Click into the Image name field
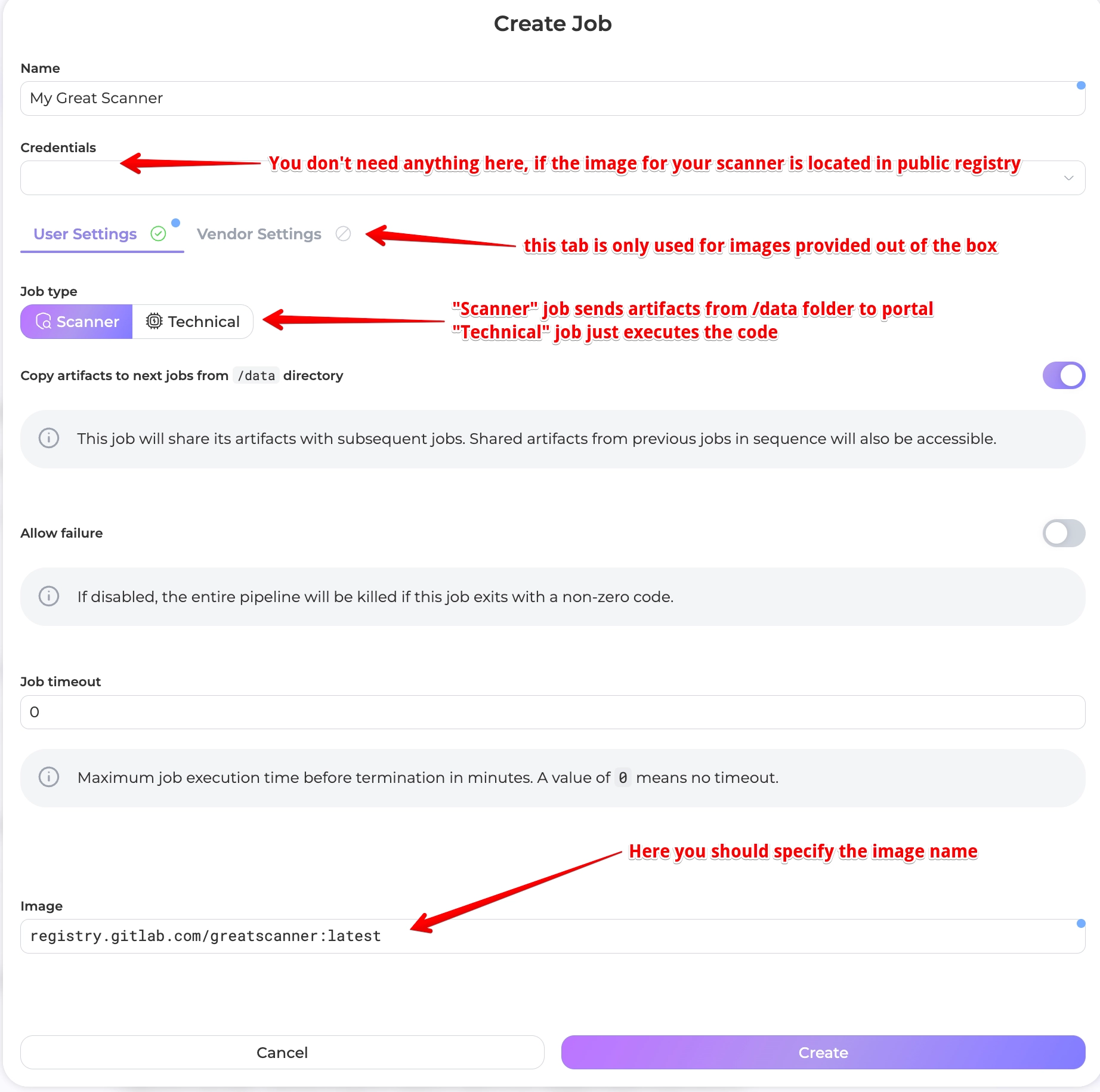The width and height of the screenshot is (1100, 1092). (656, 936)
